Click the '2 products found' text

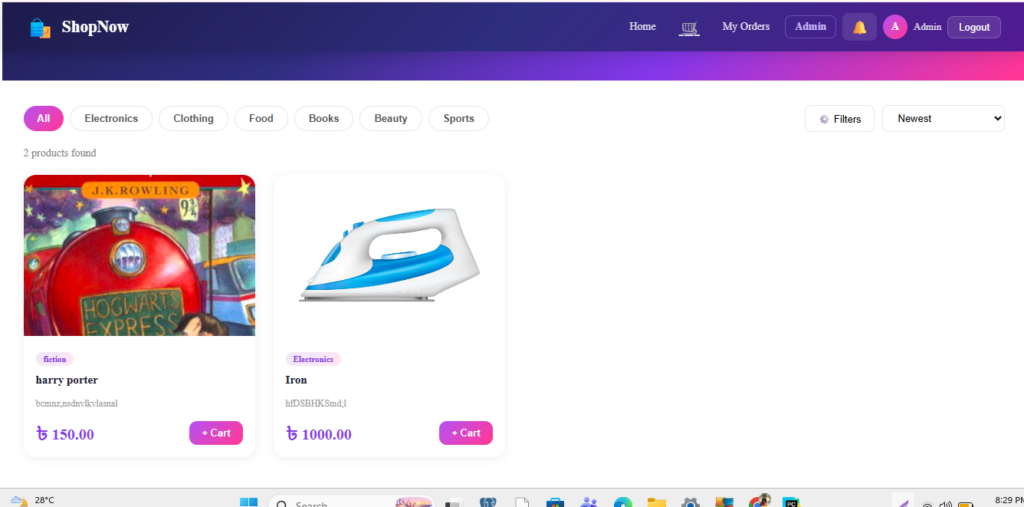click(x=59, y=153)
